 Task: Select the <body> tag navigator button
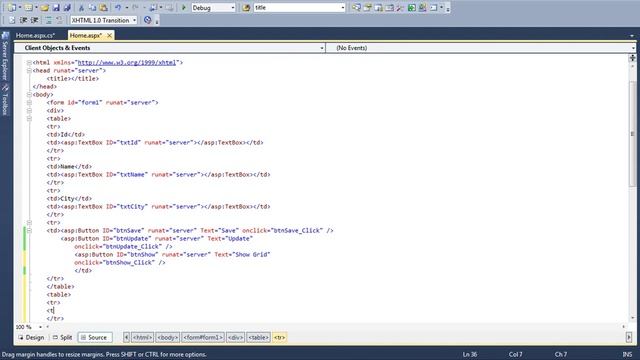168,338
